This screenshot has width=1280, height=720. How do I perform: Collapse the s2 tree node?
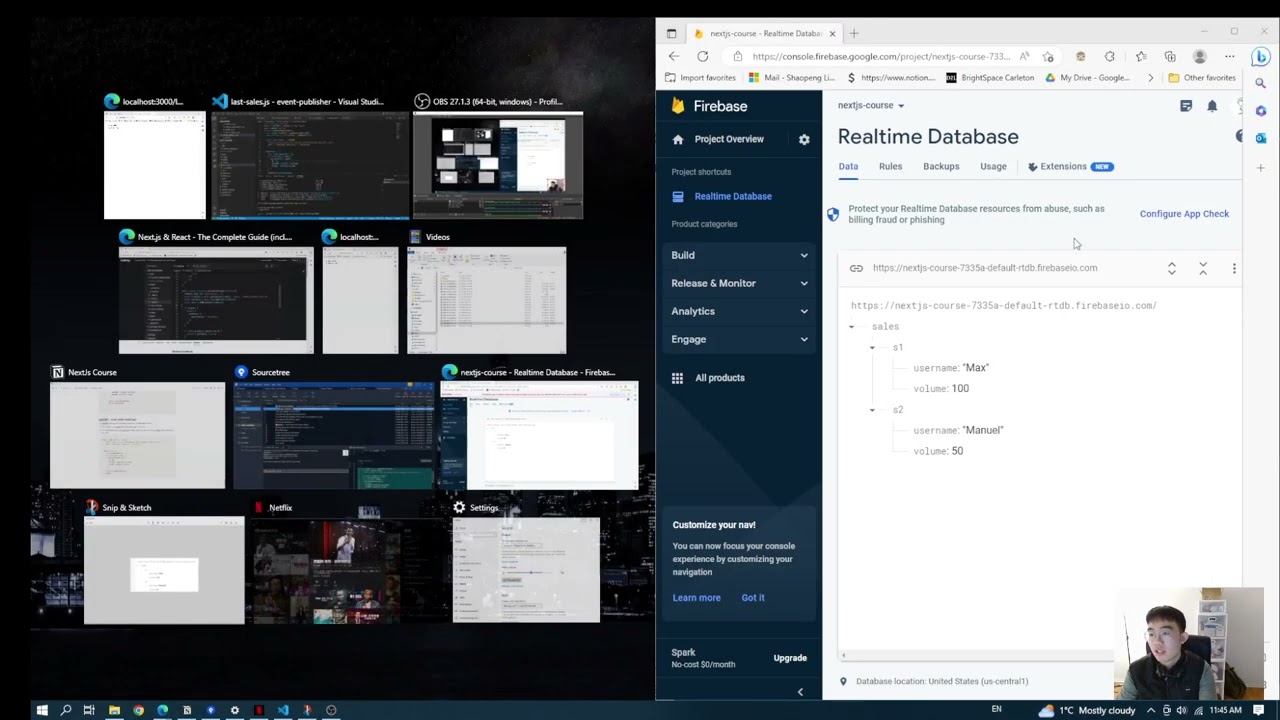(x=872, y=410)
